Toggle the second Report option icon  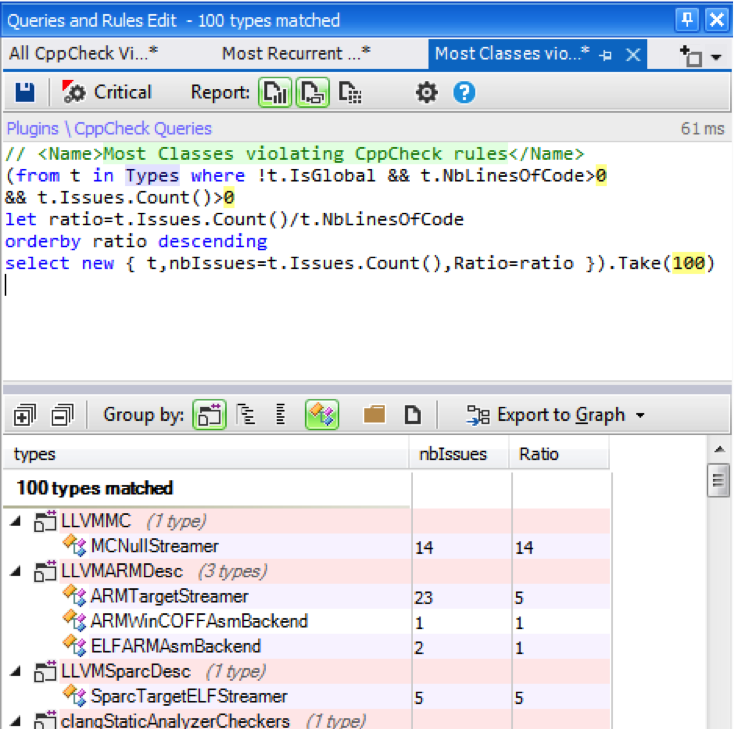(312, 92)
